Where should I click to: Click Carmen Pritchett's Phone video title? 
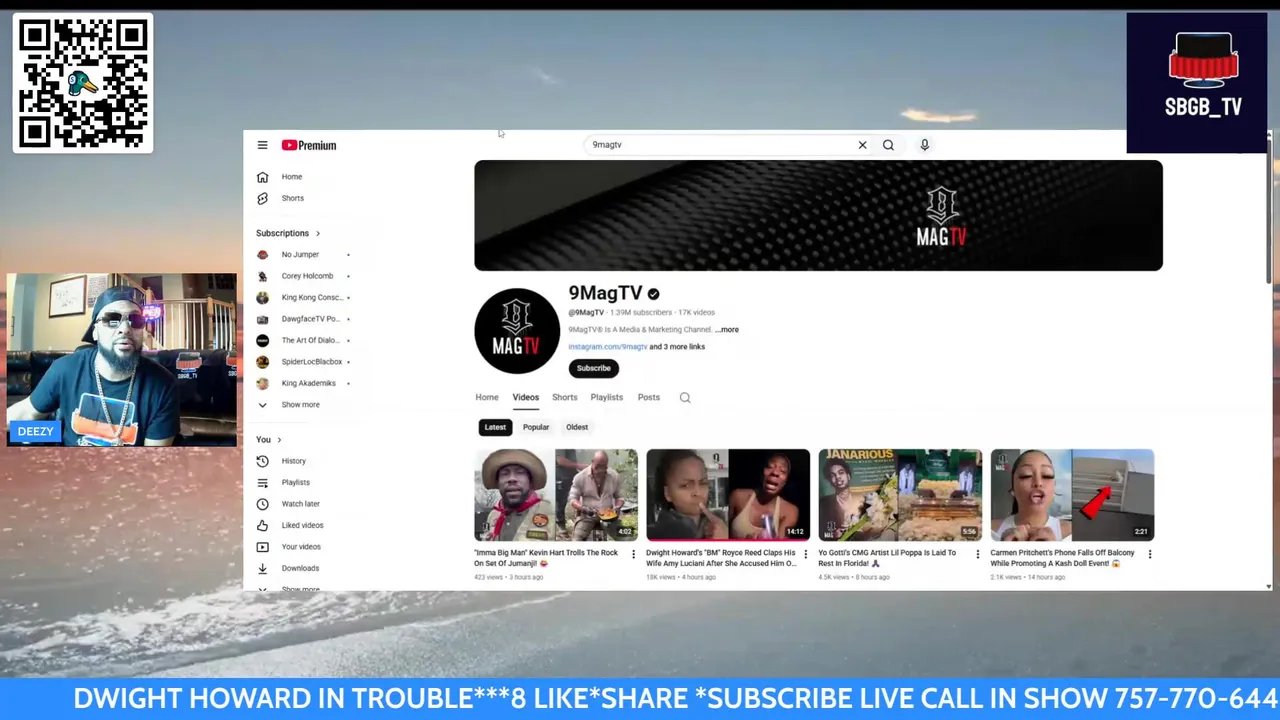click(1062, 558)
